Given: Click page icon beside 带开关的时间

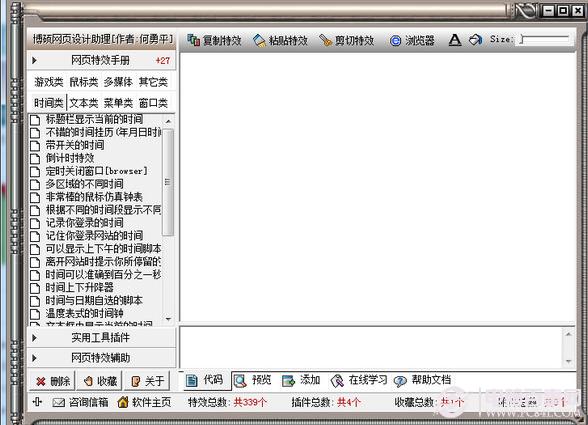Looking at the screenshot, I should pyautogui.click(x=35, y=146).
